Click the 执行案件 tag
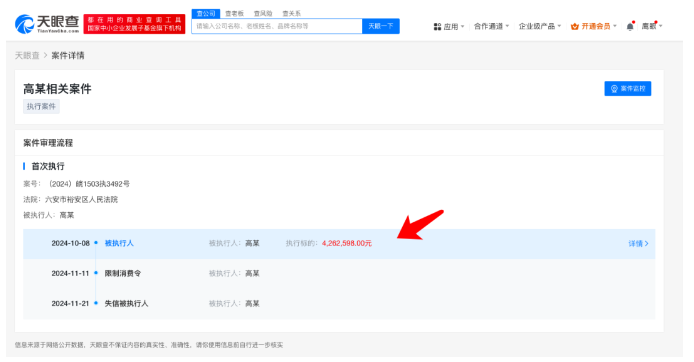The width and height of the screenshot is (694, 362). tap(41, 106)
